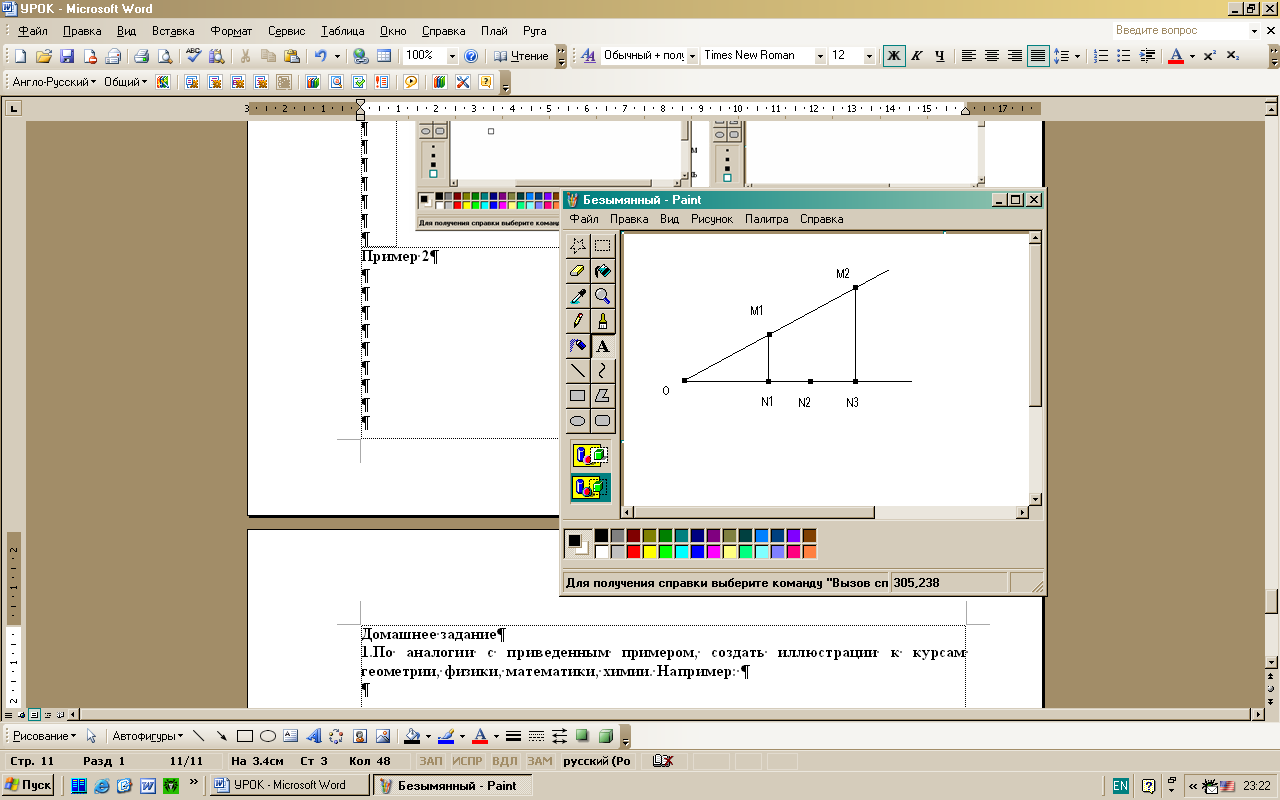Toggle Italic formatting in Word

click(x=916, y=56)
